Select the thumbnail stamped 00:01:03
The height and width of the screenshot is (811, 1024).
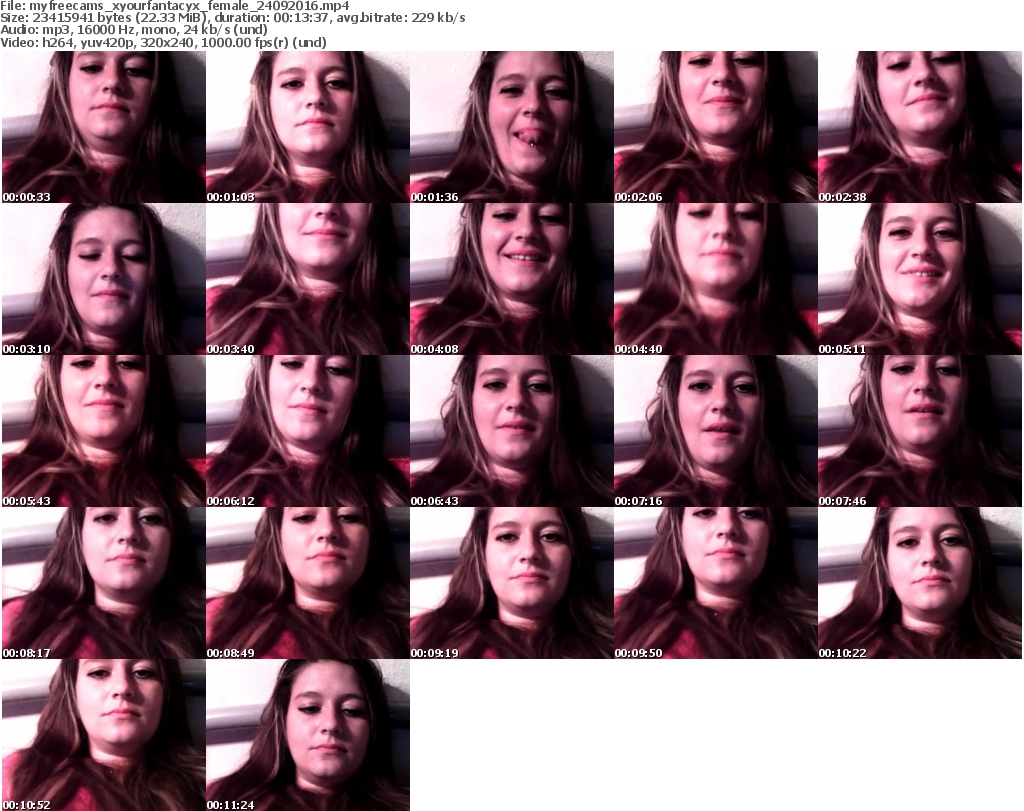pos(308,127)
